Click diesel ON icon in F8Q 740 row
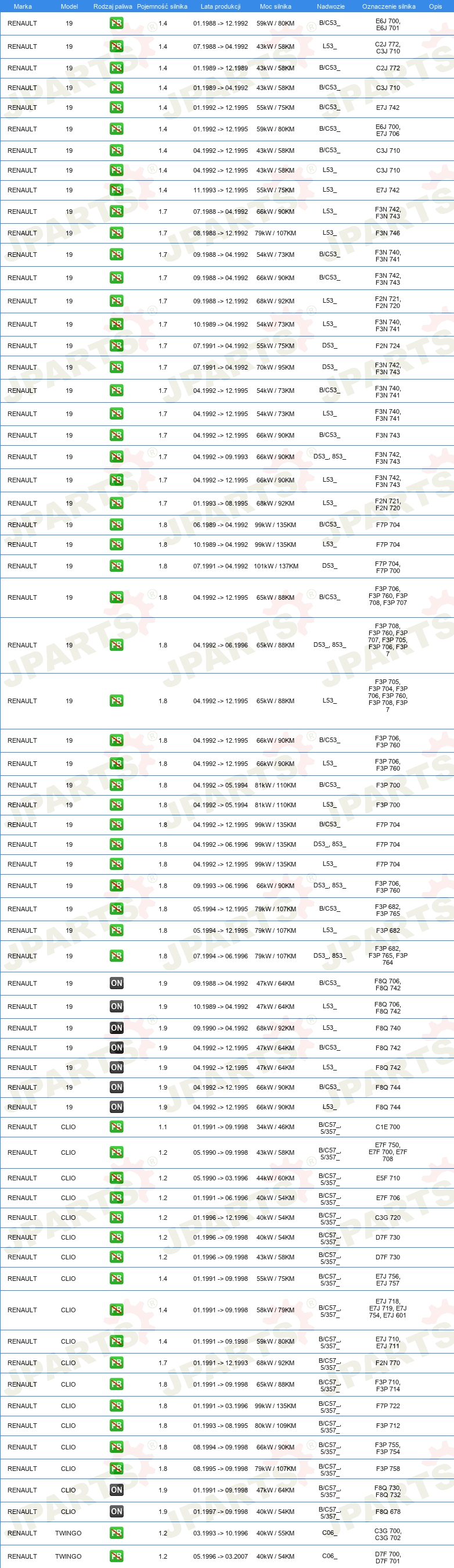 point(116,1028)
